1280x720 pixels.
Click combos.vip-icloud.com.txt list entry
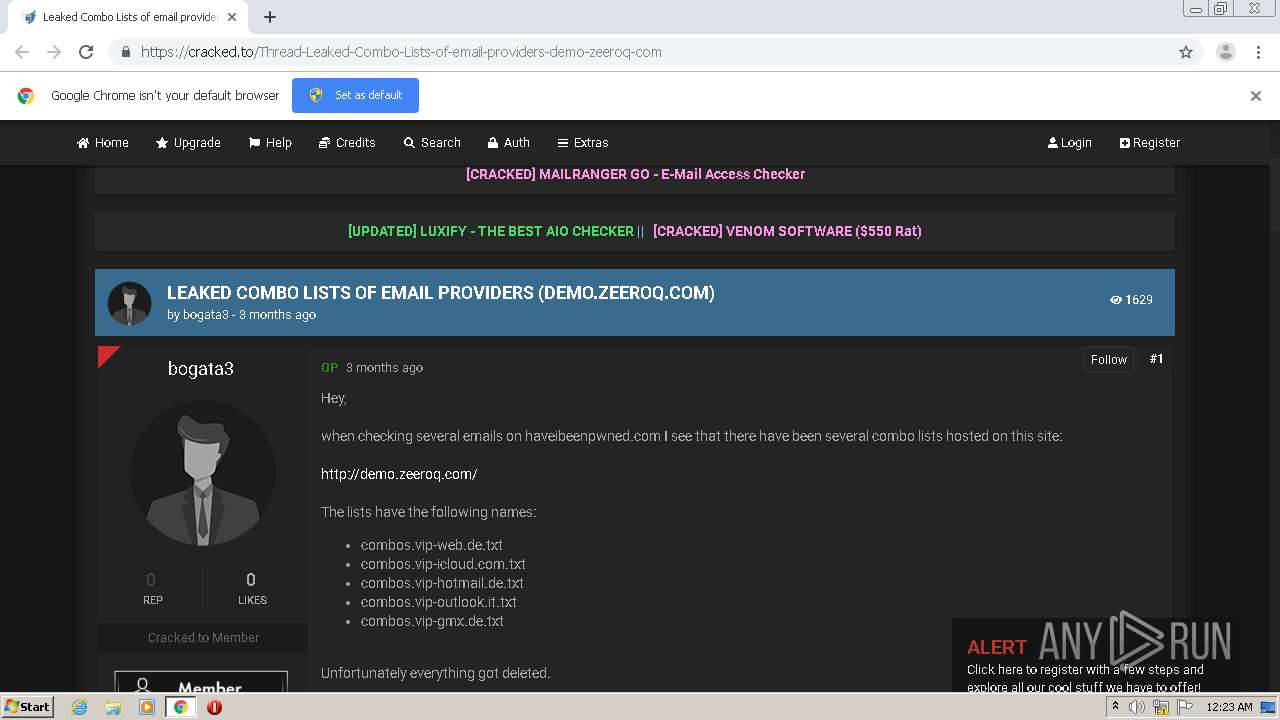click(443, 564)
